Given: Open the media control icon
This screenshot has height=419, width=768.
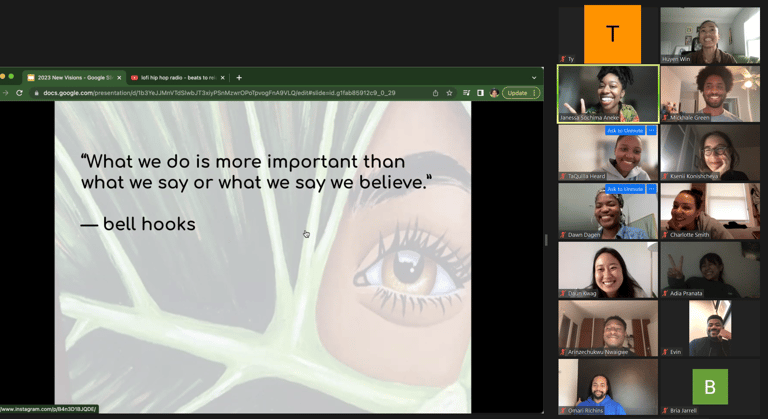Looking at the screenshot, I should pyautogui.click(x=466, y=93).
